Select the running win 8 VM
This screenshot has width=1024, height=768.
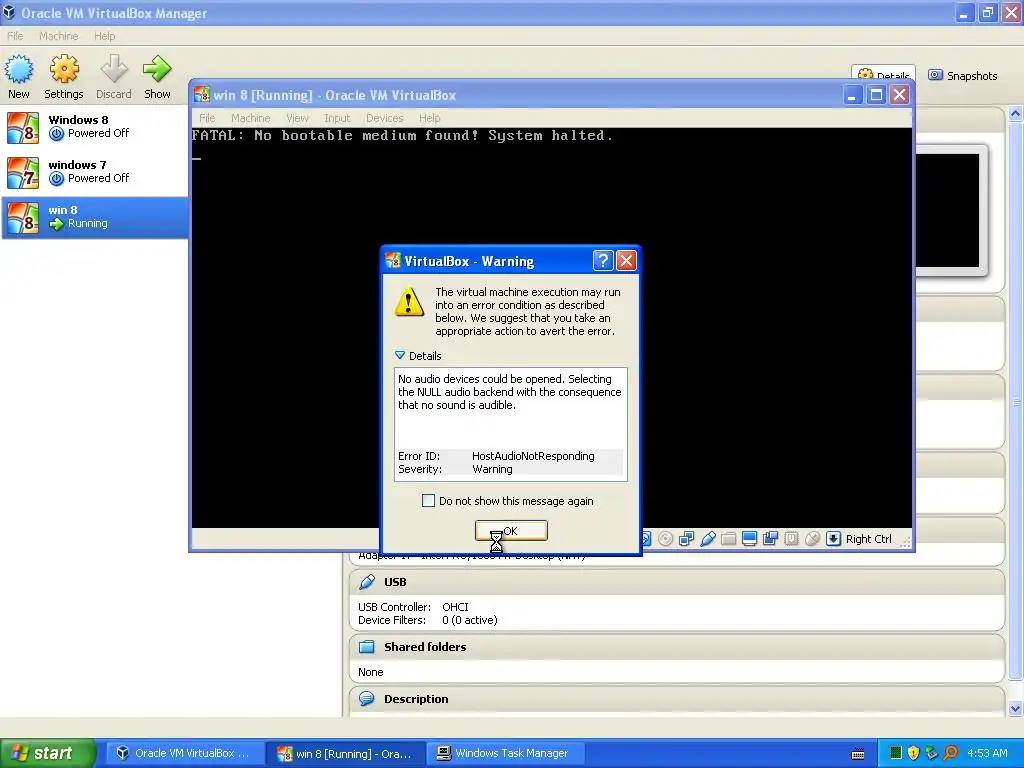click(95, 217)
